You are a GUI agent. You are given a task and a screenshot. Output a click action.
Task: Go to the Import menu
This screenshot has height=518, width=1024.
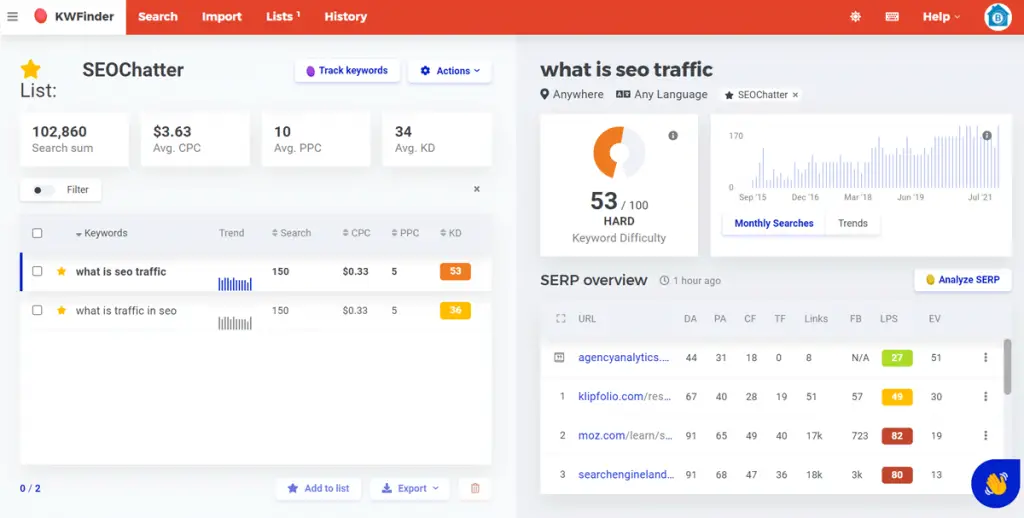(221, 17)
